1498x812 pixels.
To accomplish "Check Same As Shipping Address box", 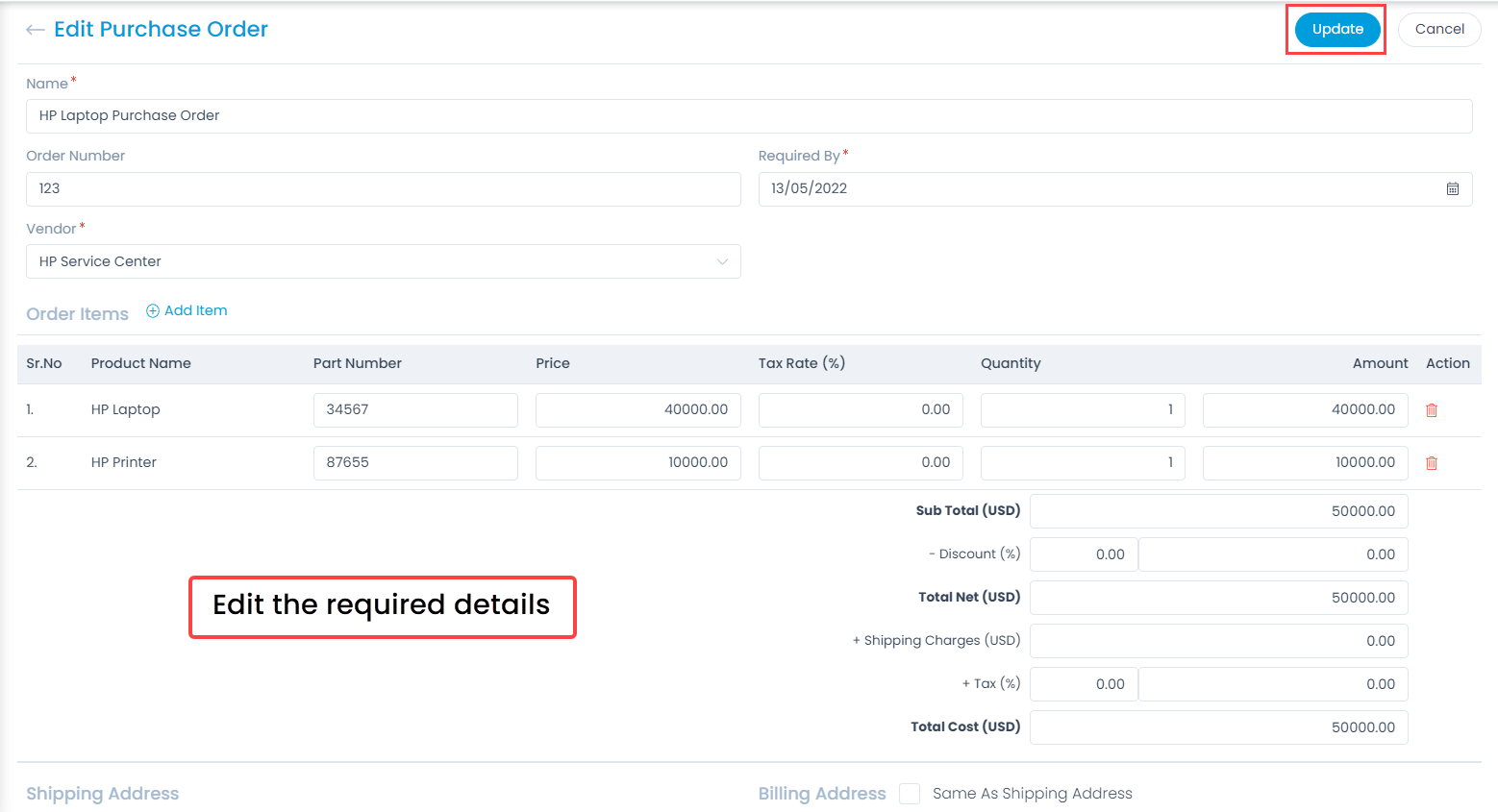I will click(x=909, y=794).
